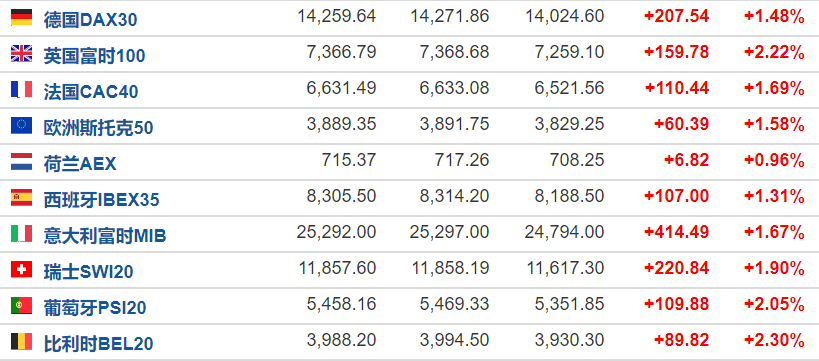Image resolution: width=819 pixels, height=361 pixels.
Task: Open the 英国富时100 index link
Action: (x=95, y=56)
